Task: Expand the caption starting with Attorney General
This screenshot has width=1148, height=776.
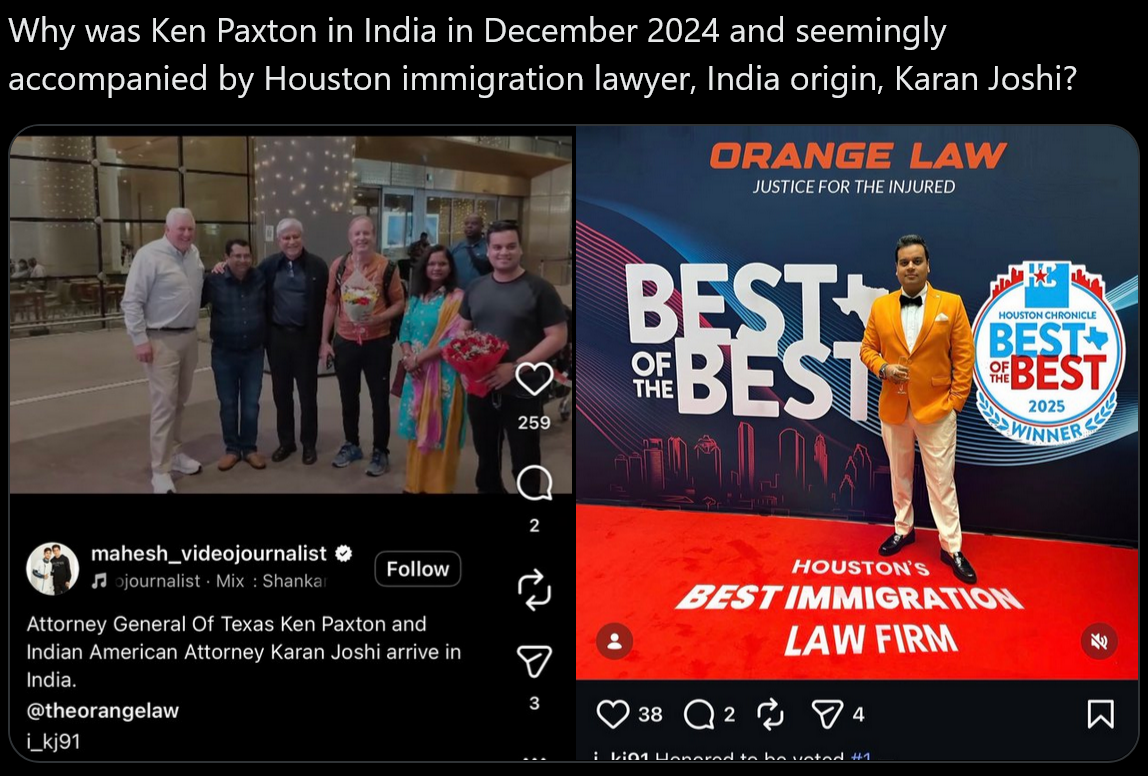Action: 244,652
